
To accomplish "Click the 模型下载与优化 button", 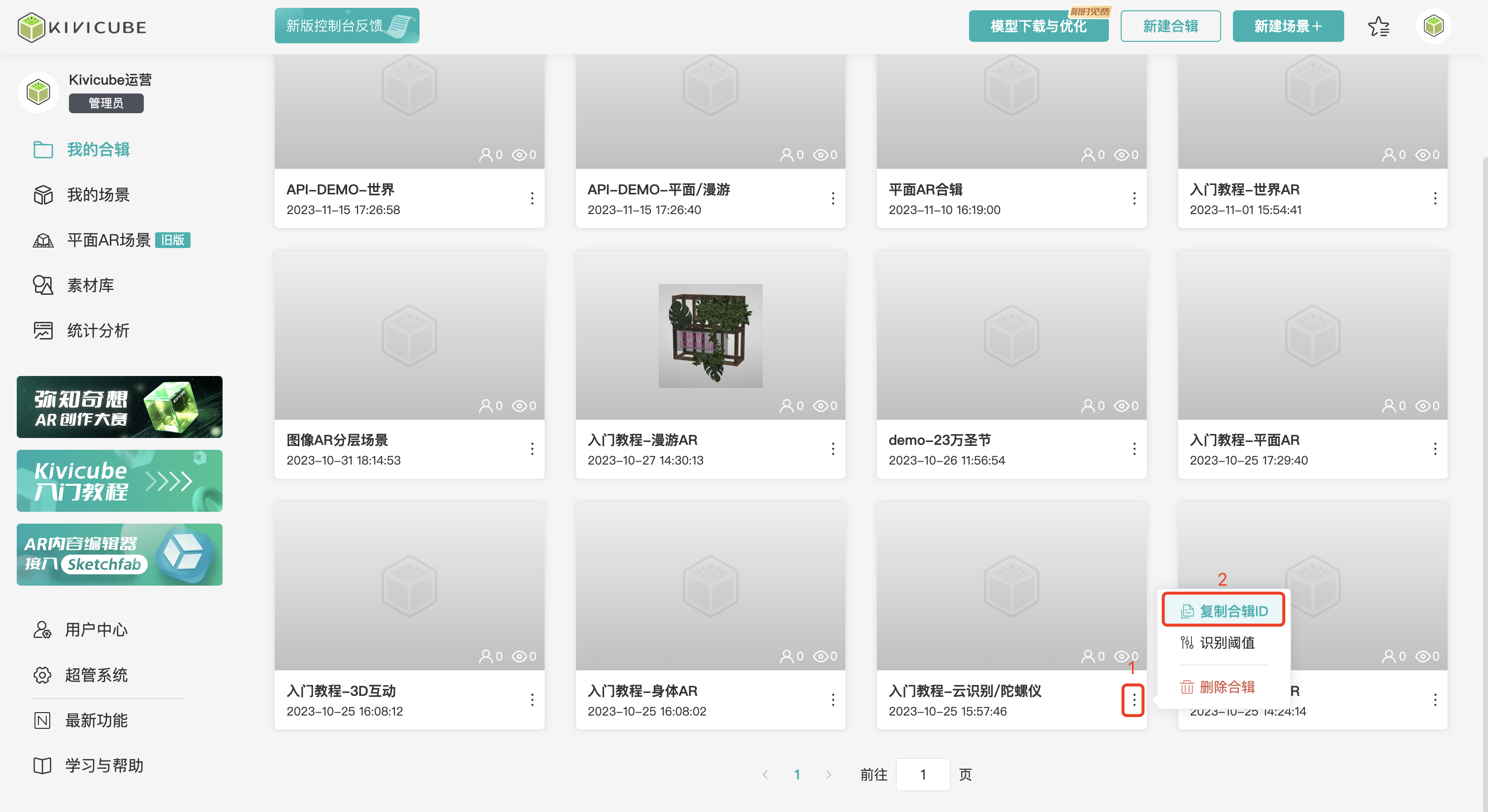I will coord(1037,26).
